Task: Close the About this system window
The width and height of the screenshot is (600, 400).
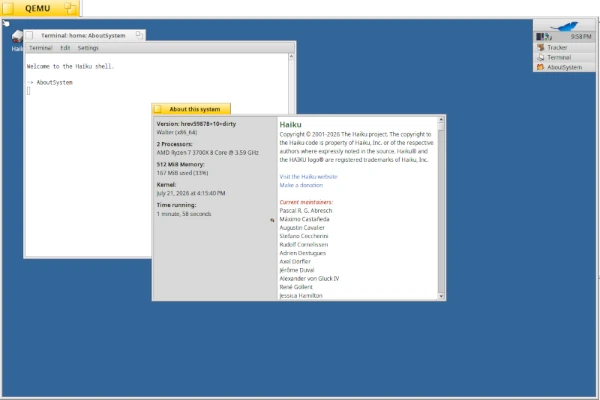Action: [158, 109]
